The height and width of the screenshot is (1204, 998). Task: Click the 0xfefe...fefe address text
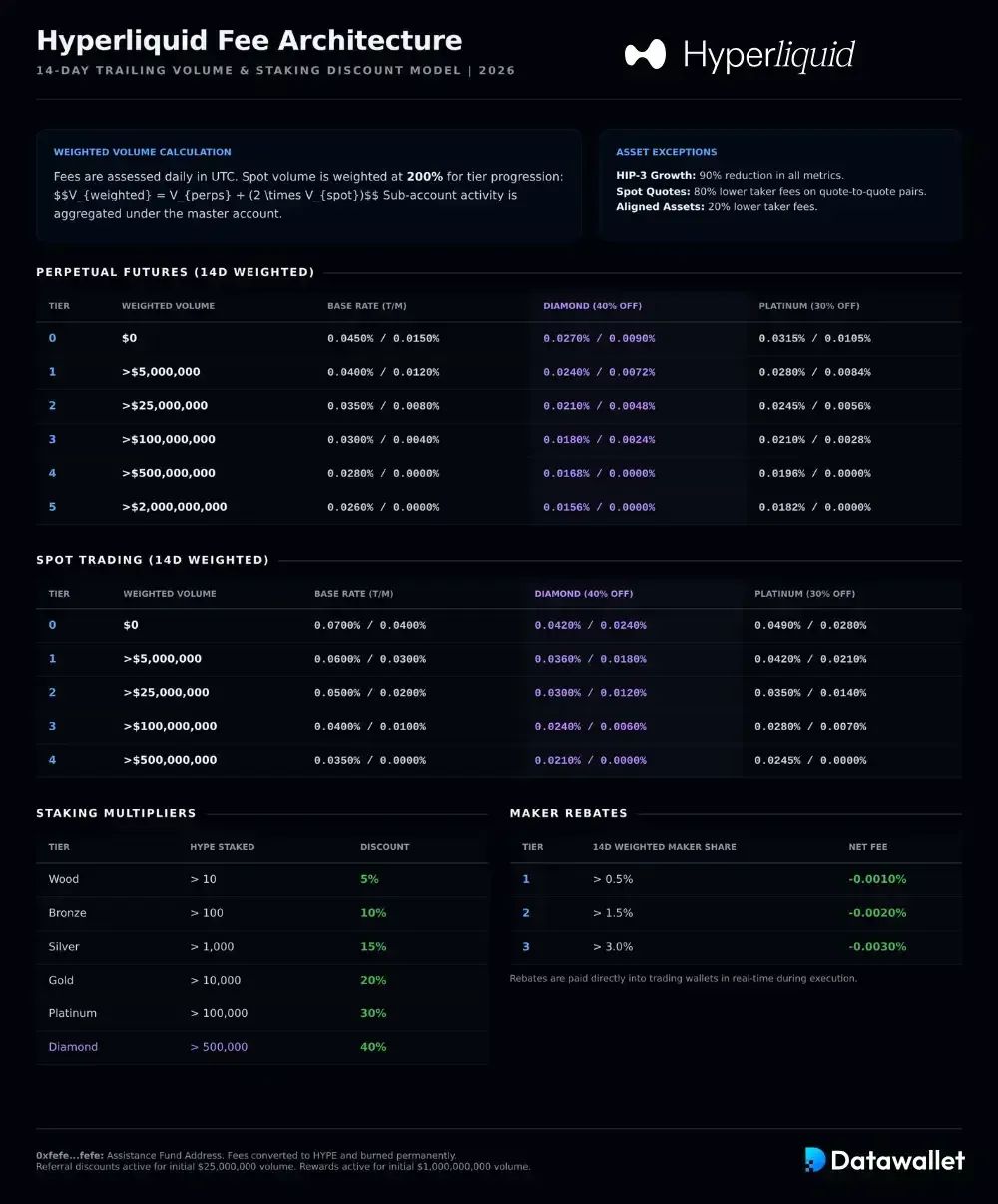70,1155
